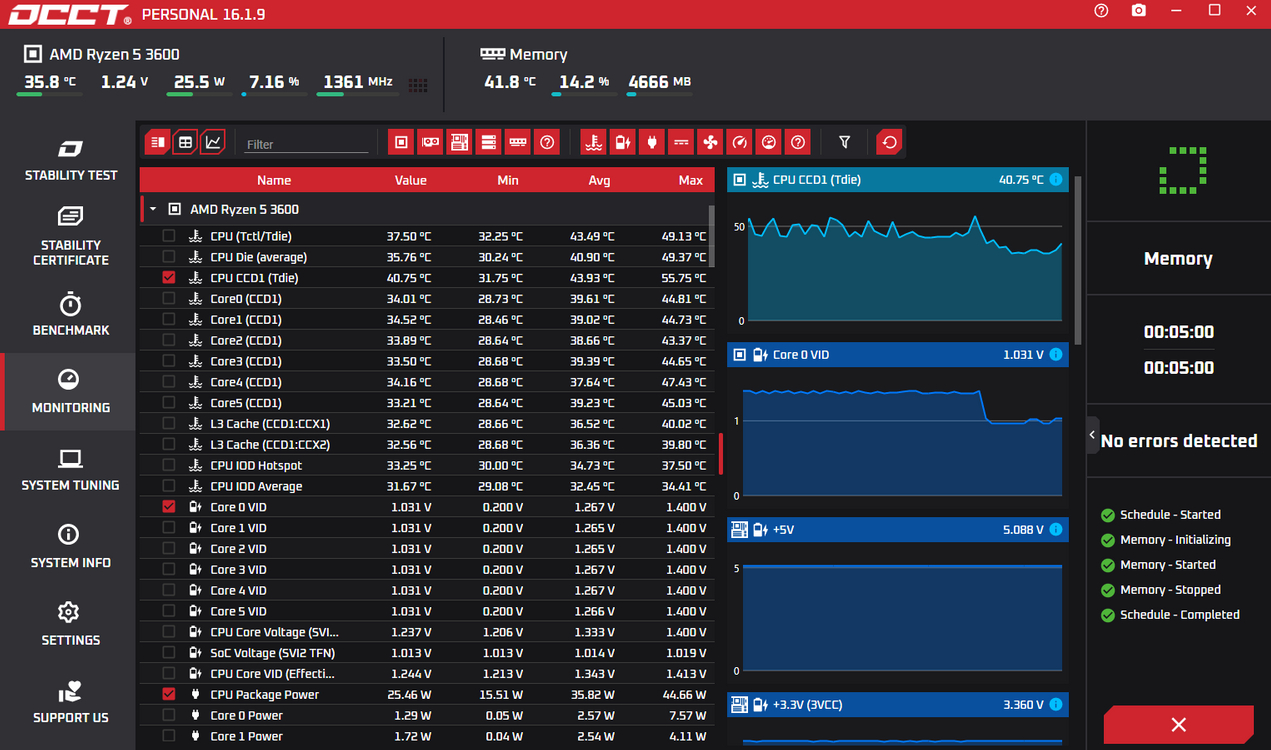1271x750 pixels.
Task: Uncheck the CPU Package Power checkbox
Action: click(169, 694)
